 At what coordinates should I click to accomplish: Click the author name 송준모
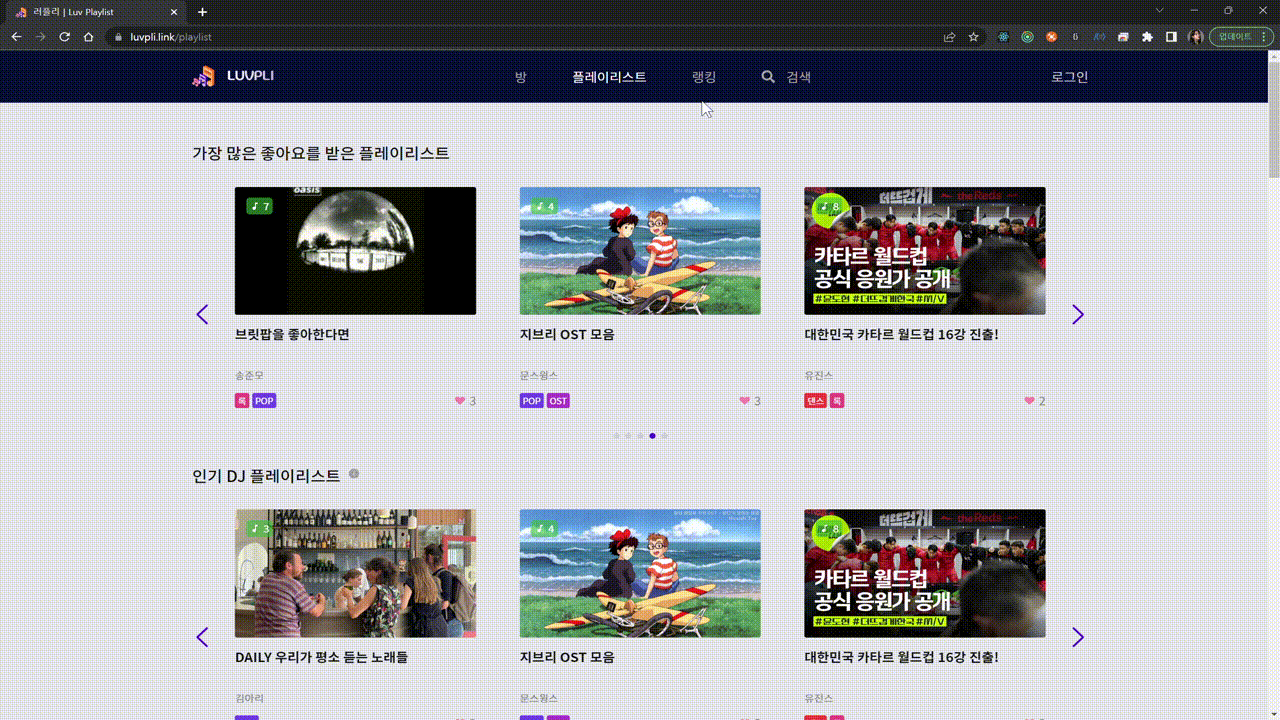tap(249, 376)
